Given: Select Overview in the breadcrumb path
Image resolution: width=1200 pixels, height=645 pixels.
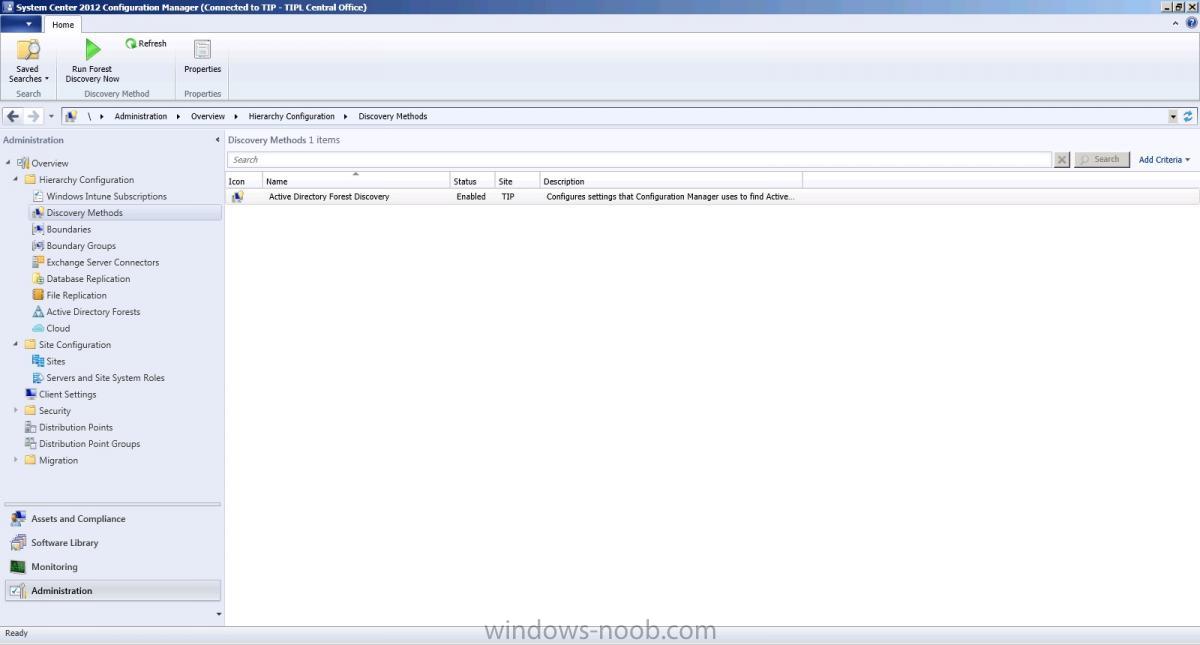Looking at the screenshot, I should [x=208, y=116].
